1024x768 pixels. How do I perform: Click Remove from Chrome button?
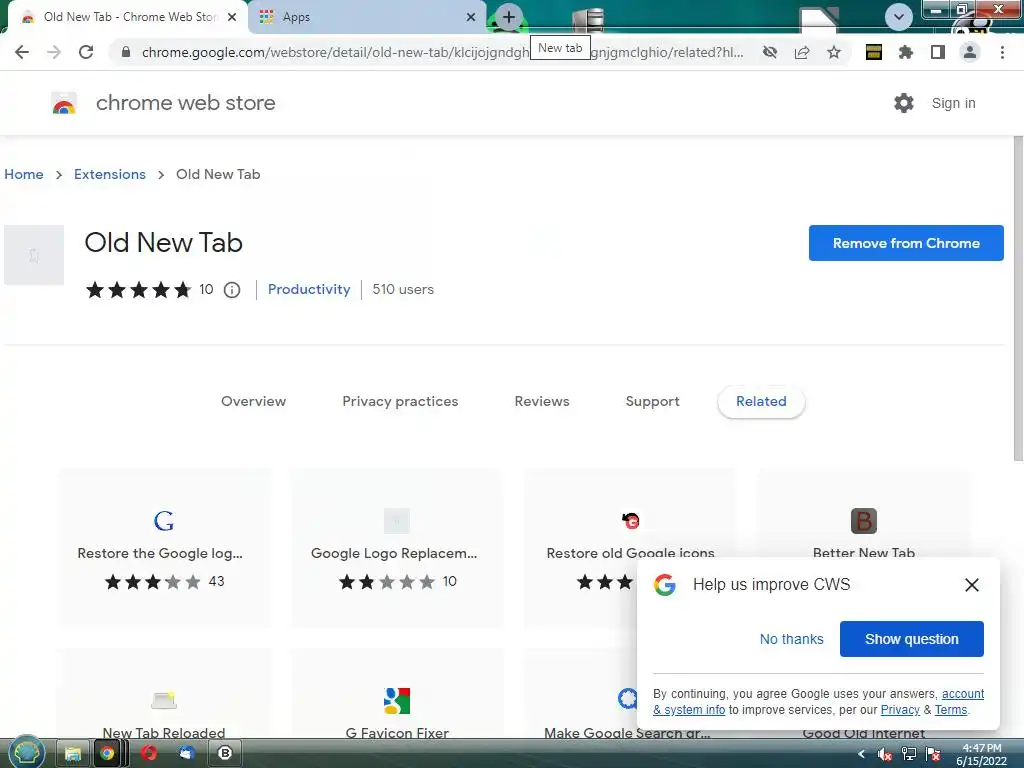pos(906,243)
